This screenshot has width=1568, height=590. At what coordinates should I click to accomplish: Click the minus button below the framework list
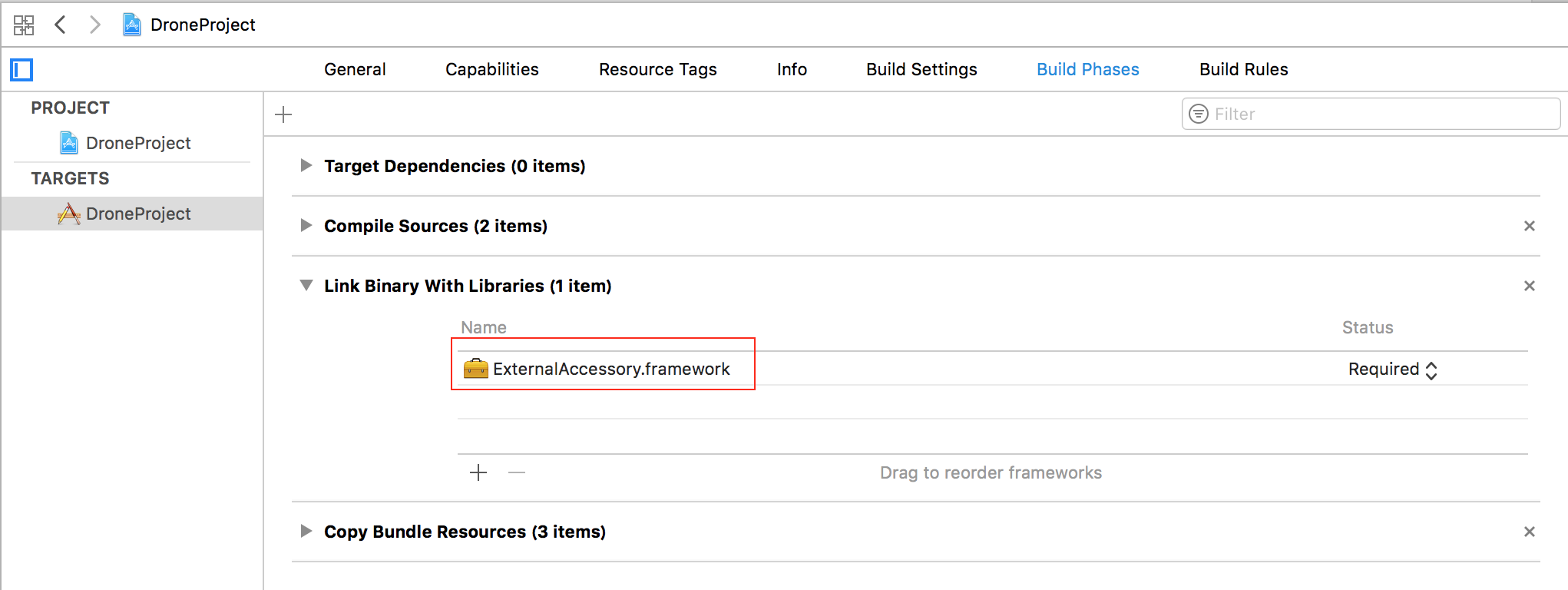(516, 472)
